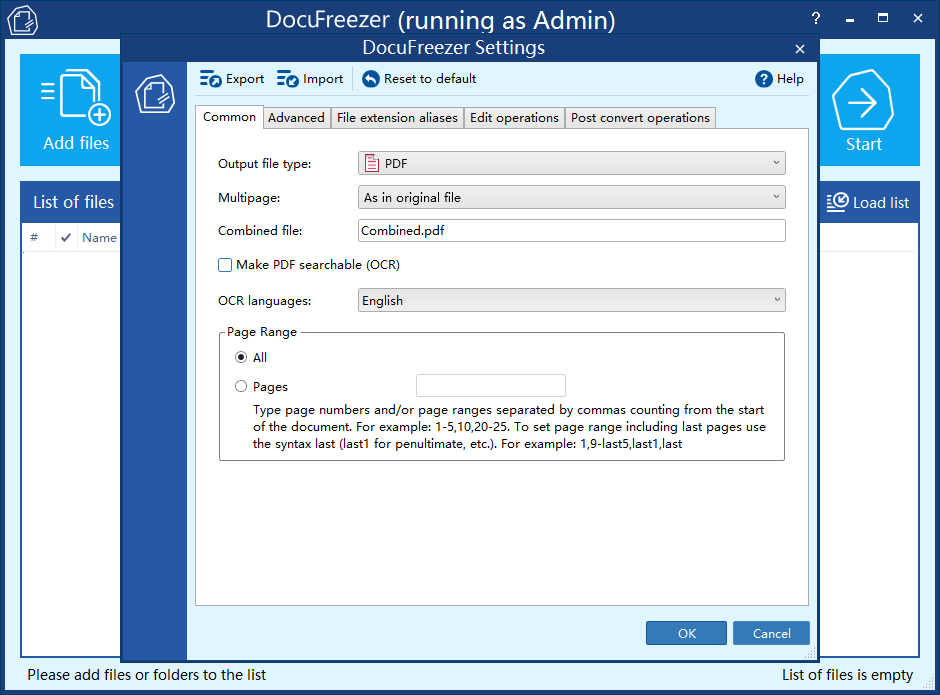
Task: Click the Help label in settings toolbar
Action: click(790, 79)
